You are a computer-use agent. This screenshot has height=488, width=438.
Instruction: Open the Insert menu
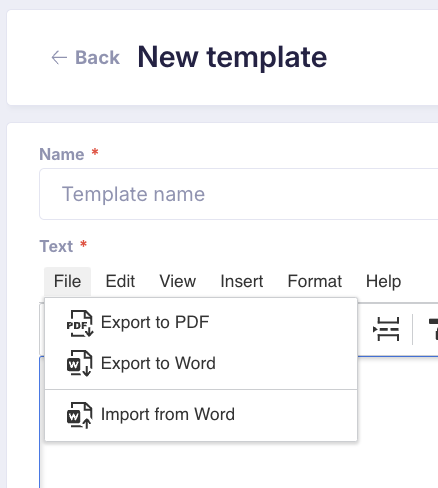(x=242, y=281)
